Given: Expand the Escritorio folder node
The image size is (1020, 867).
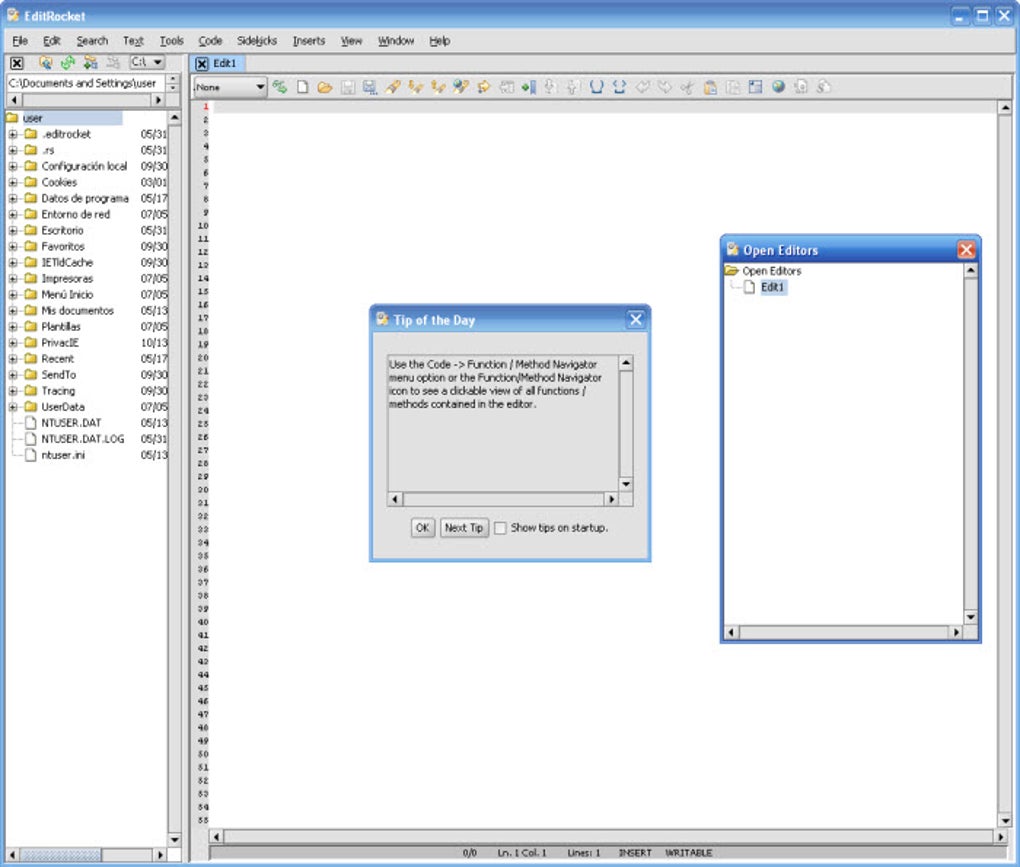Looking at the screenshot, I should (x=13, y=230).
